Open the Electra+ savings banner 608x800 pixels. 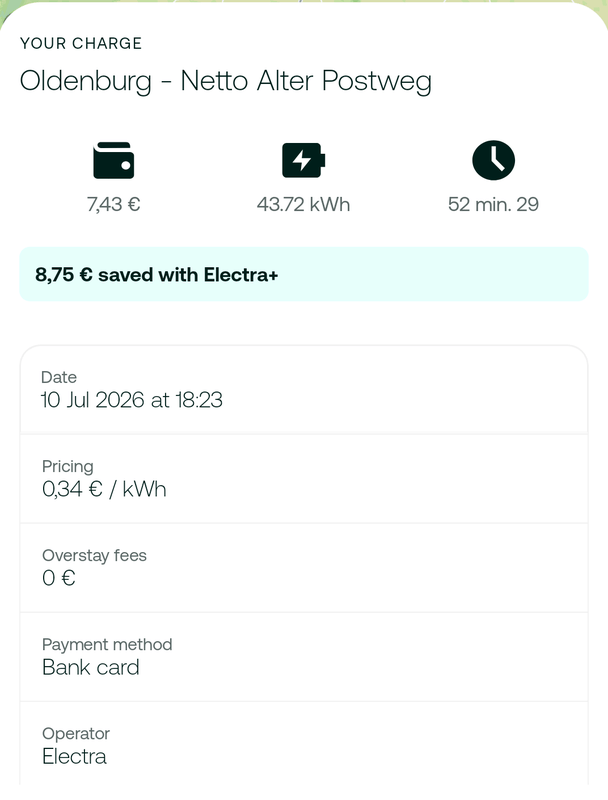(304, 274)
